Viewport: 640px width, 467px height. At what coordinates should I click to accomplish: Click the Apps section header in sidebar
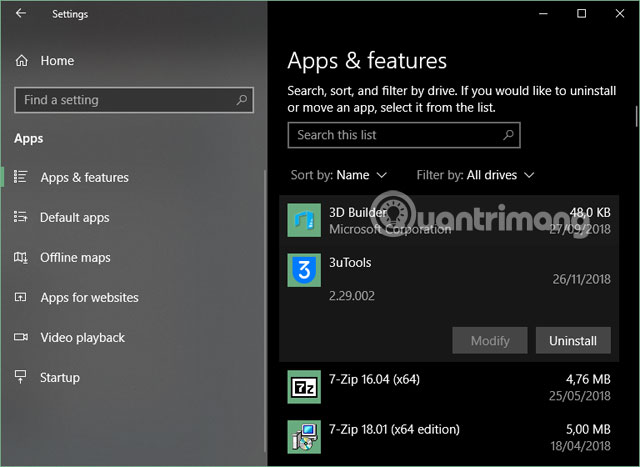tap(29, 139)
